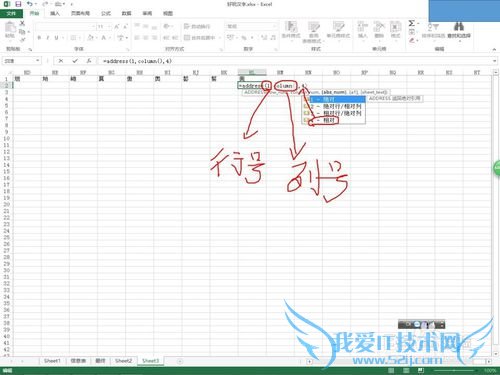Open Find and Select binoculars
The width and height of the screenshot is (500, 375).
(459, 30)
